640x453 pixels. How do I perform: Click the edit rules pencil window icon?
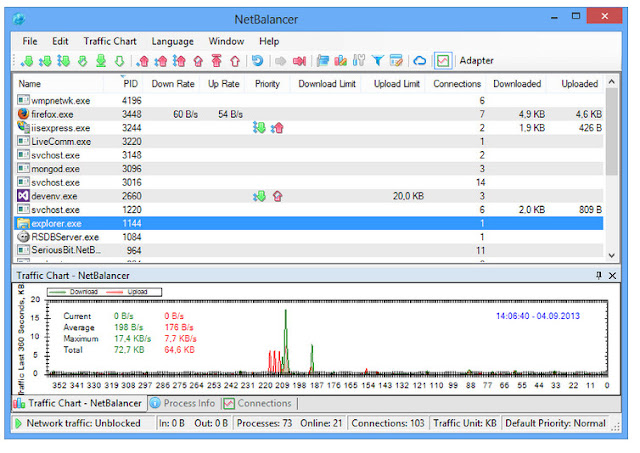pyautogui.click(x=396, y=61)
